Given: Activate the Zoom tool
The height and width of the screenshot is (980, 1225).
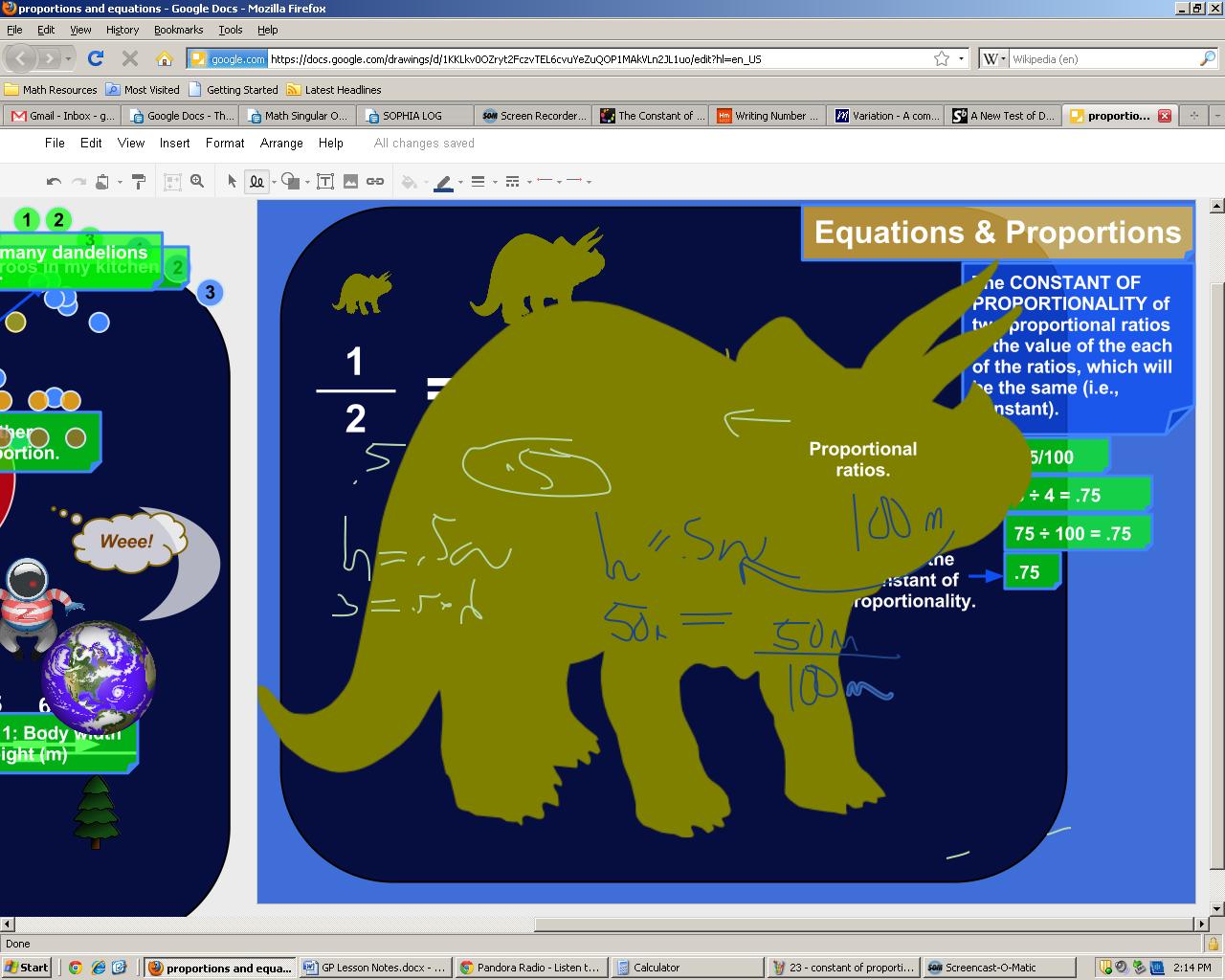Looking at the screenshot, I should click(196, 180).
